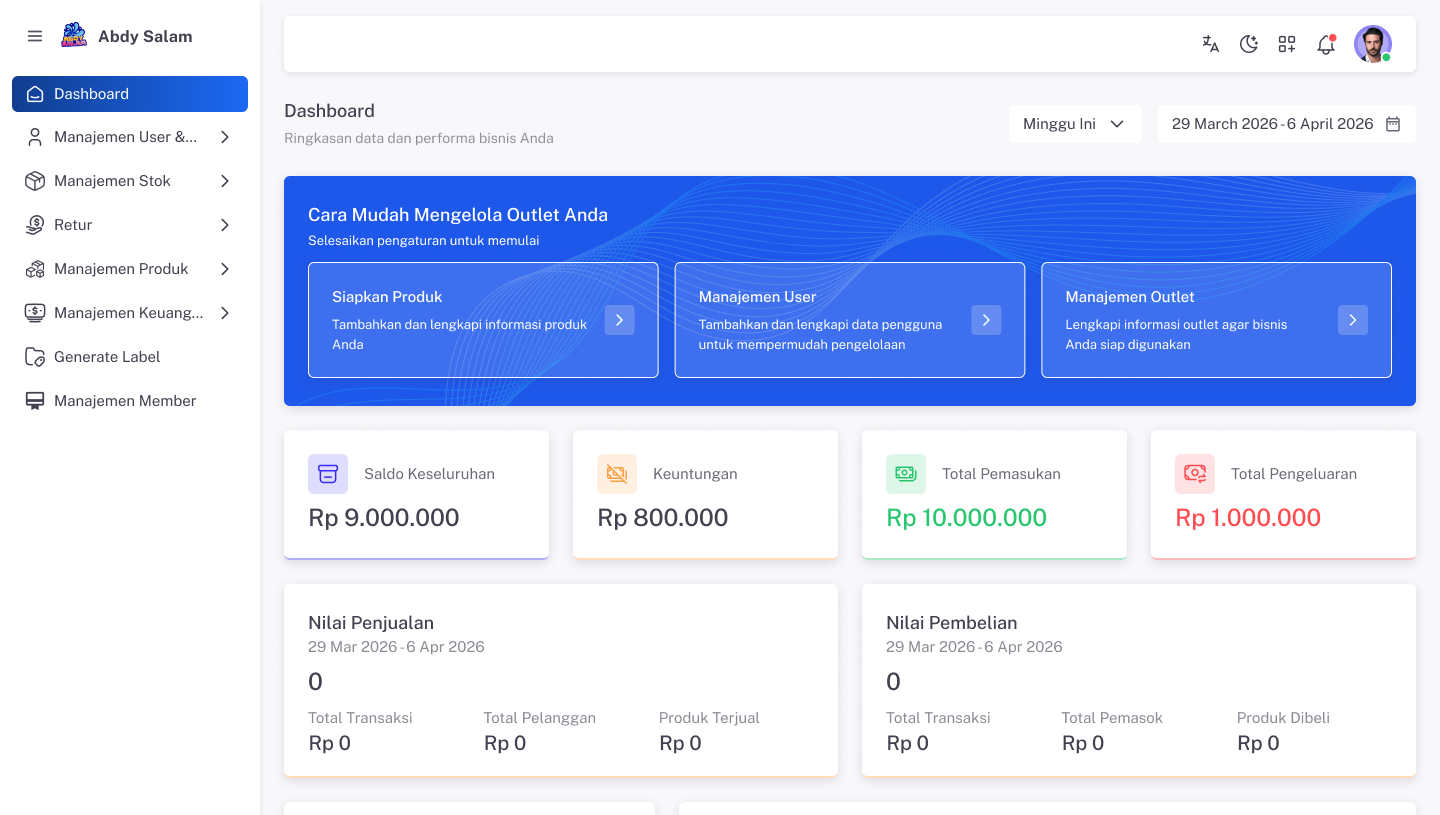Image resolution: width=1440 pixels, height=815 pixels.
Task: Click the Produk Dibeli label
Action: pyautogui.click(x=1283, y=718)
